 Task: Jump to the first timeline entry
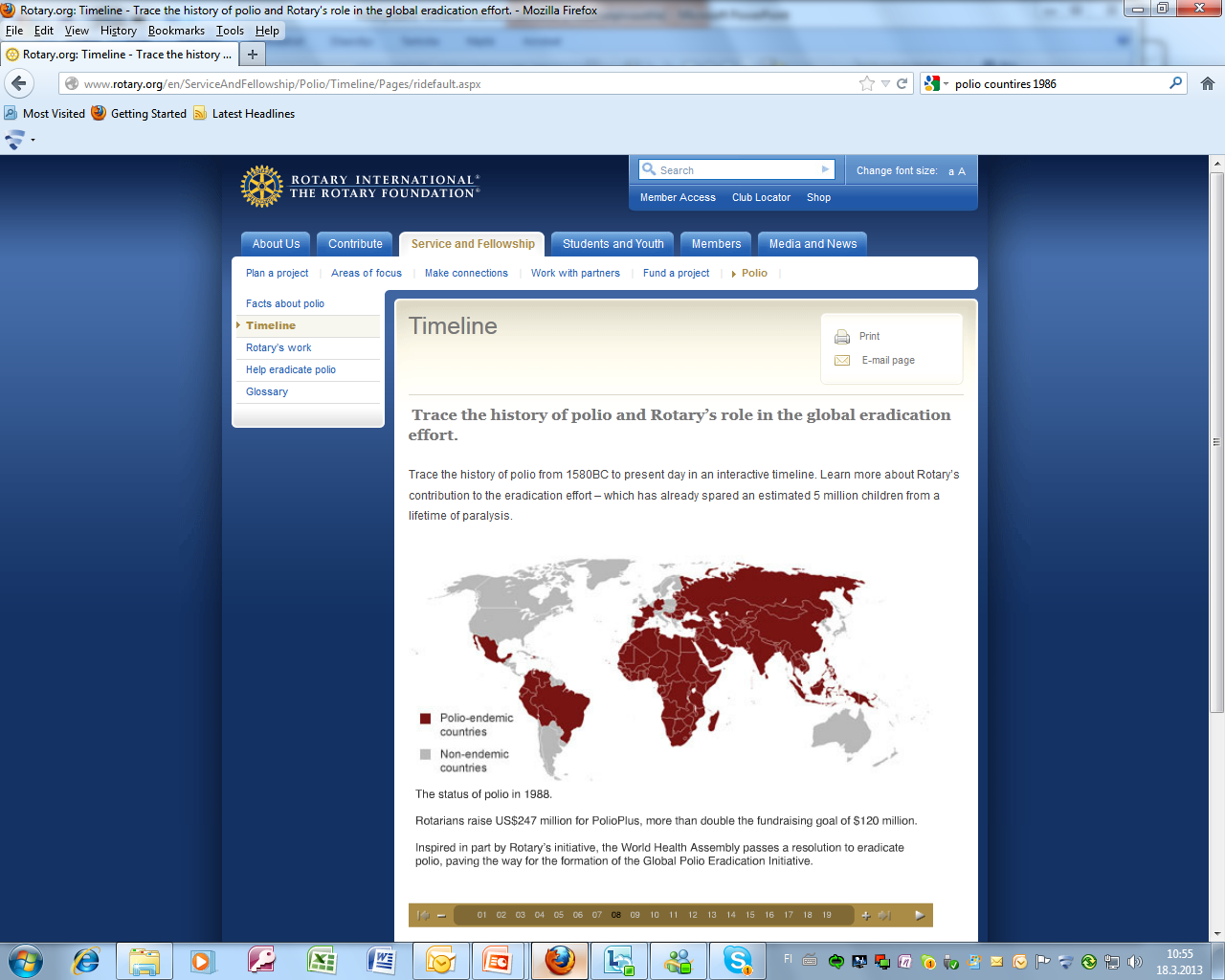point(423,915)
